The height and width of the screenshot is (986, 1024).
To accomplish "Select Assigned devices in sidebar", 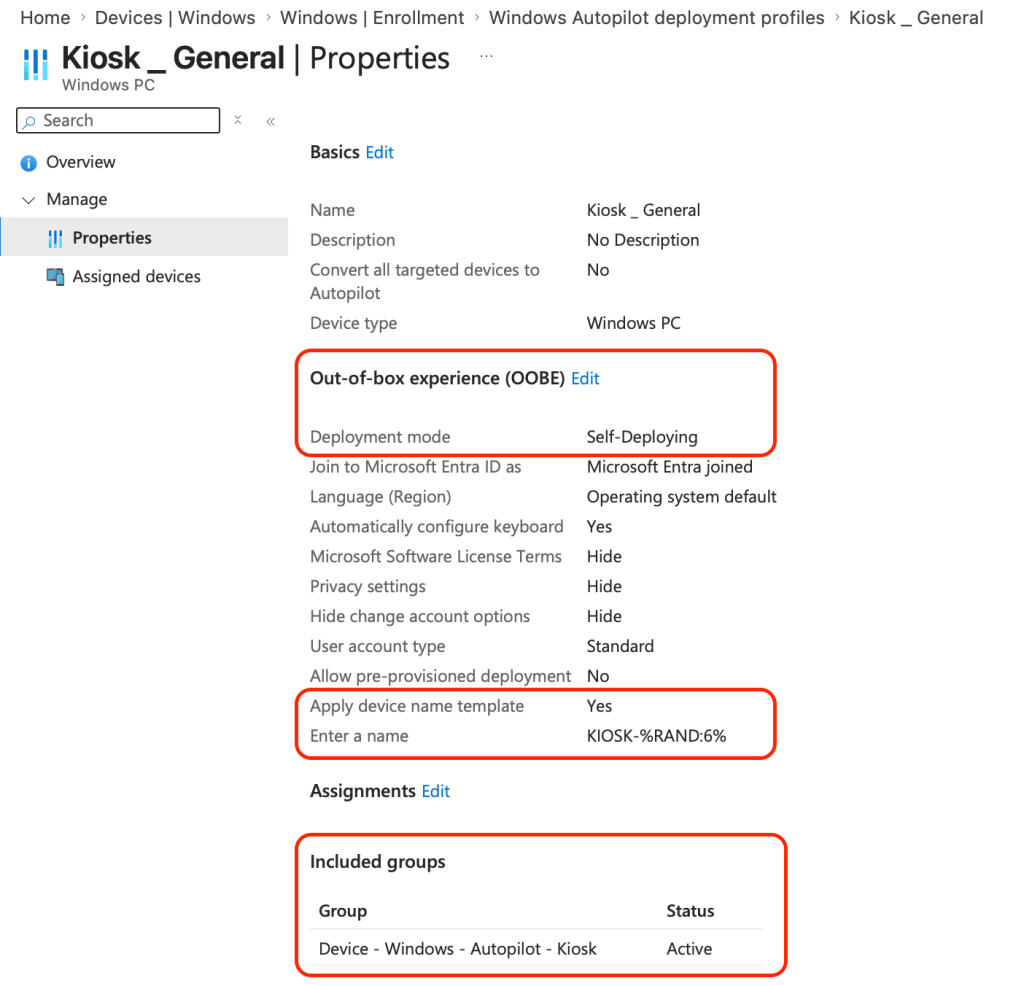I will (136, 277).
